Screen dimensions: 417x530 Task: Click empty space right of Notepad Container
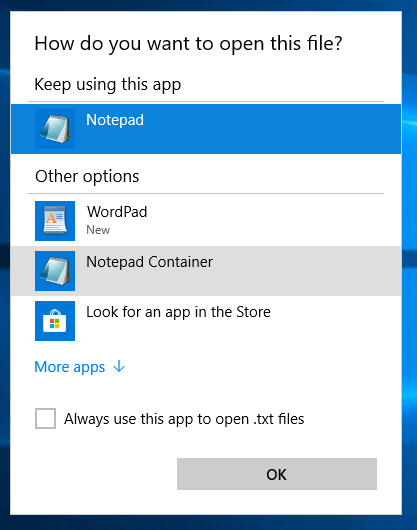[304, 271]
